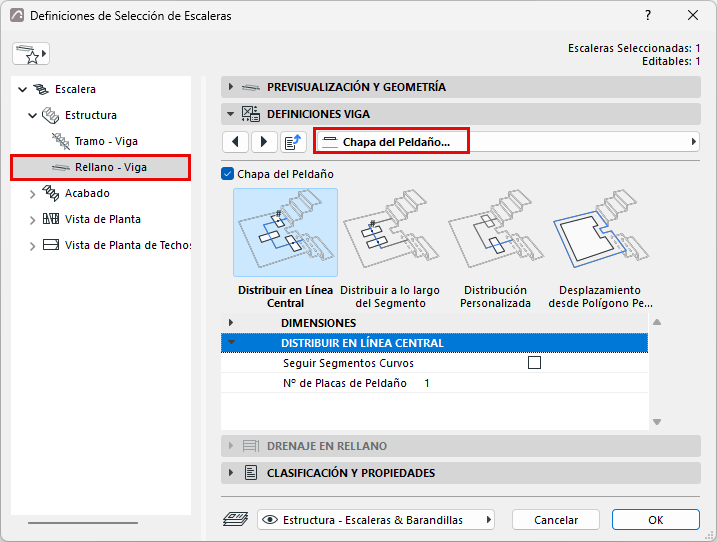Toggle the layer eye visibility icon
Screen dimensions: 717x542
270,520
